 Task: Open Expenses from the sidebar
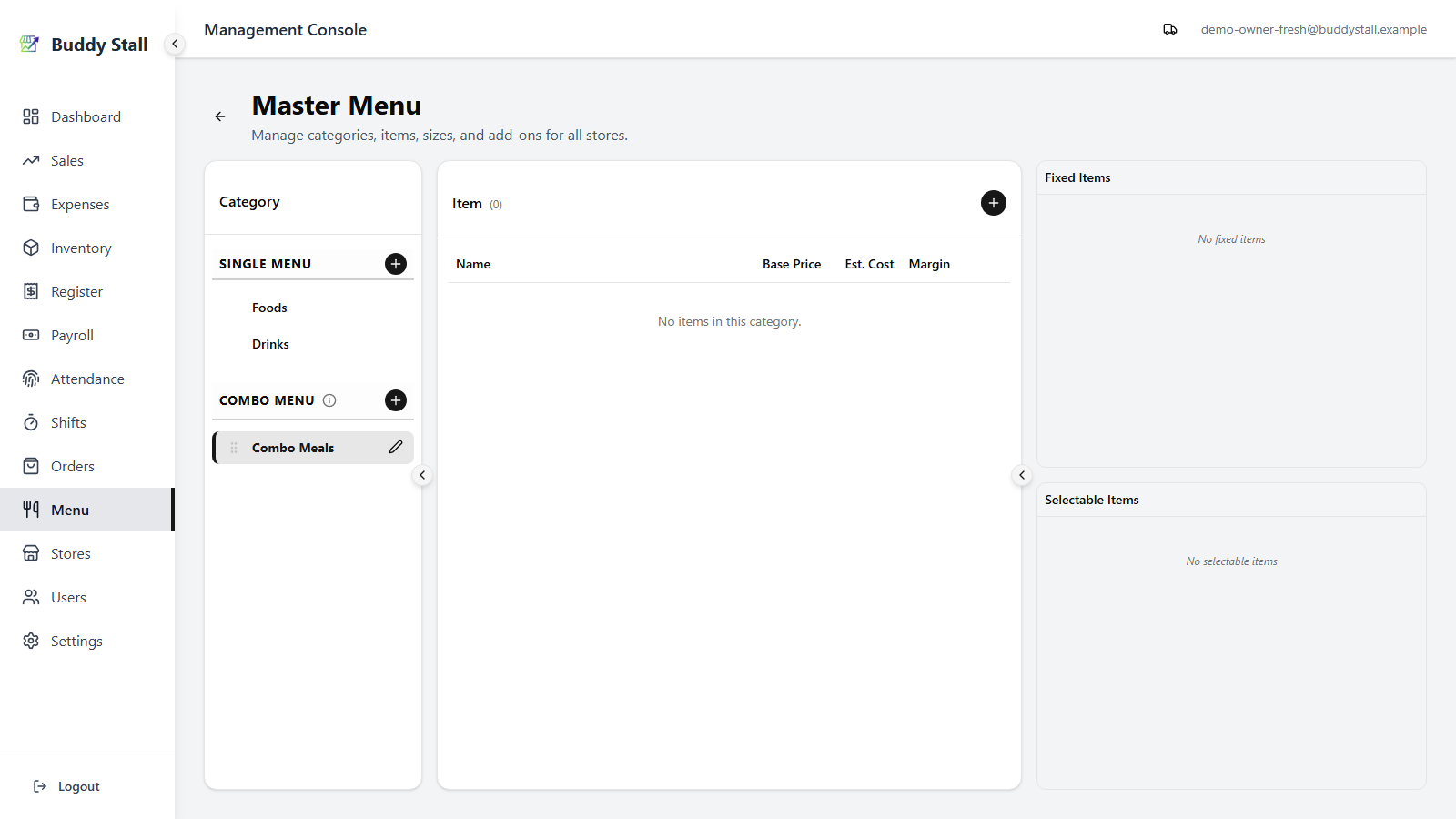click(x=86, y=204)
